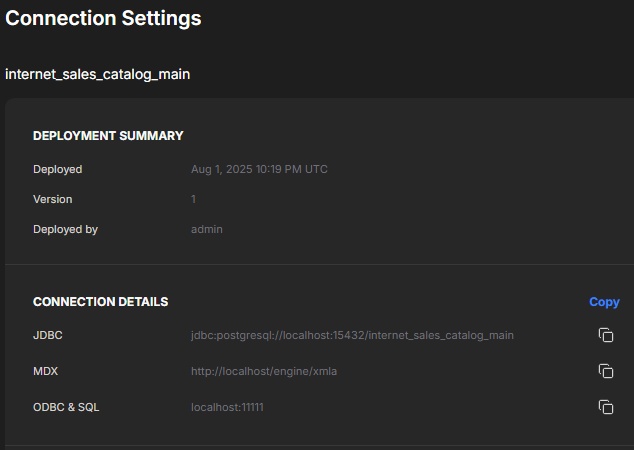Viewport: 634px width, 450px height.
Task: Click the Version field label
Action: [x=52, y=199]
